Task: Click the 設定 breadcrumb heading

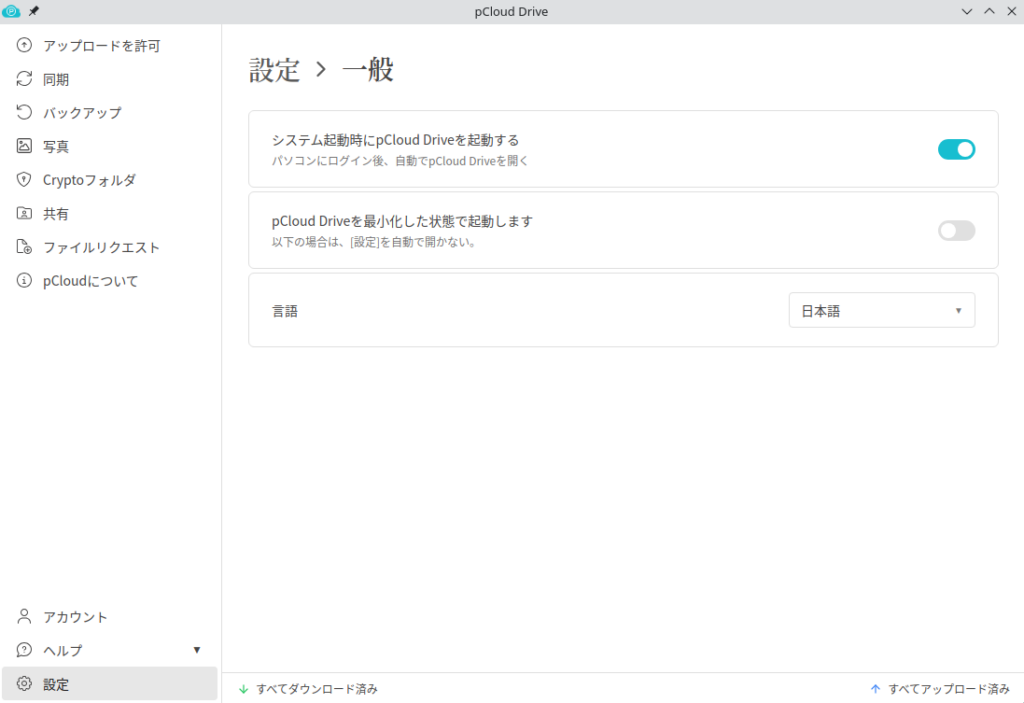Action: coord(274,70)
